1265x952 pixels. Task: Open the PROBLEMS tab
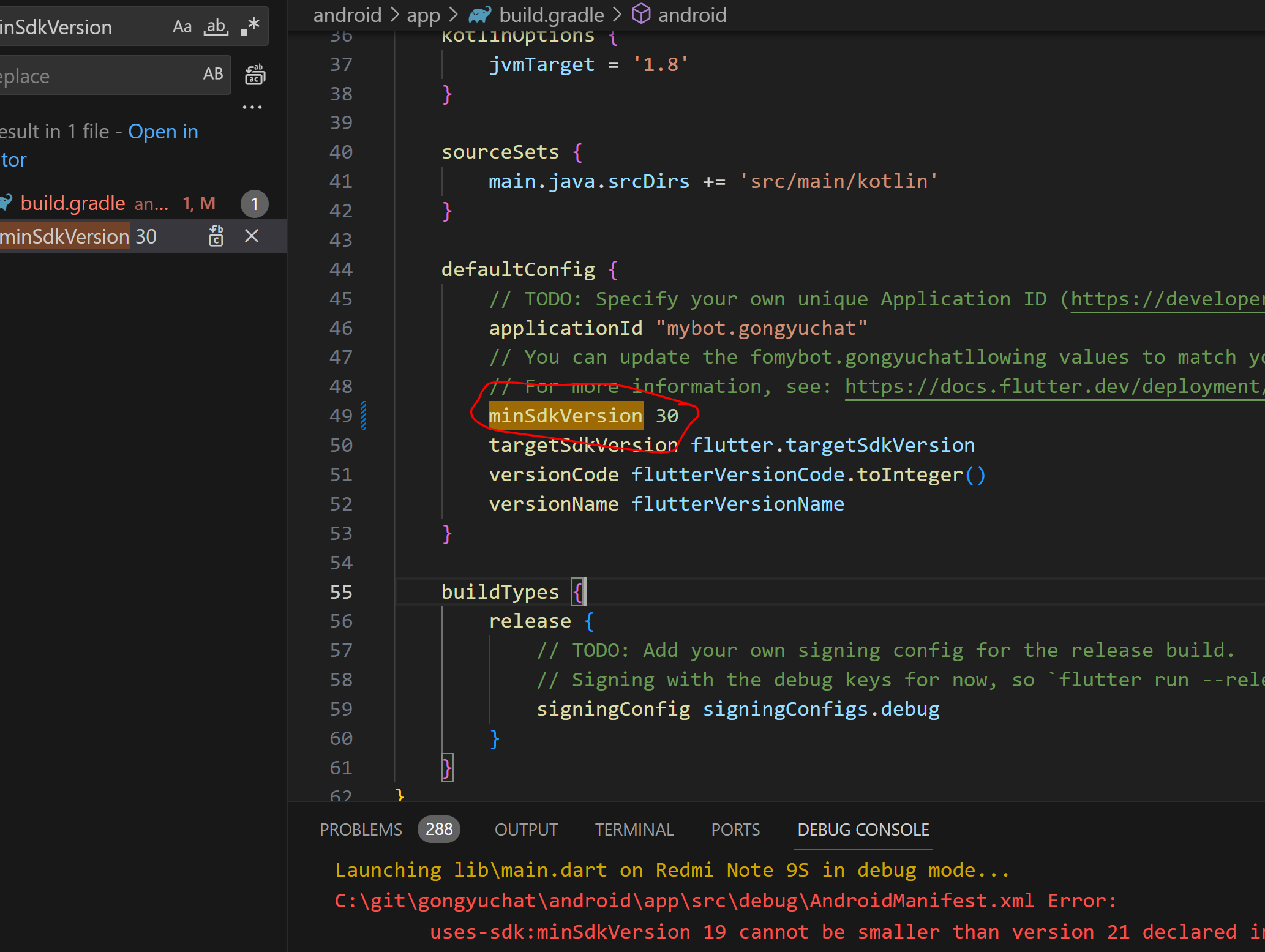361,830
